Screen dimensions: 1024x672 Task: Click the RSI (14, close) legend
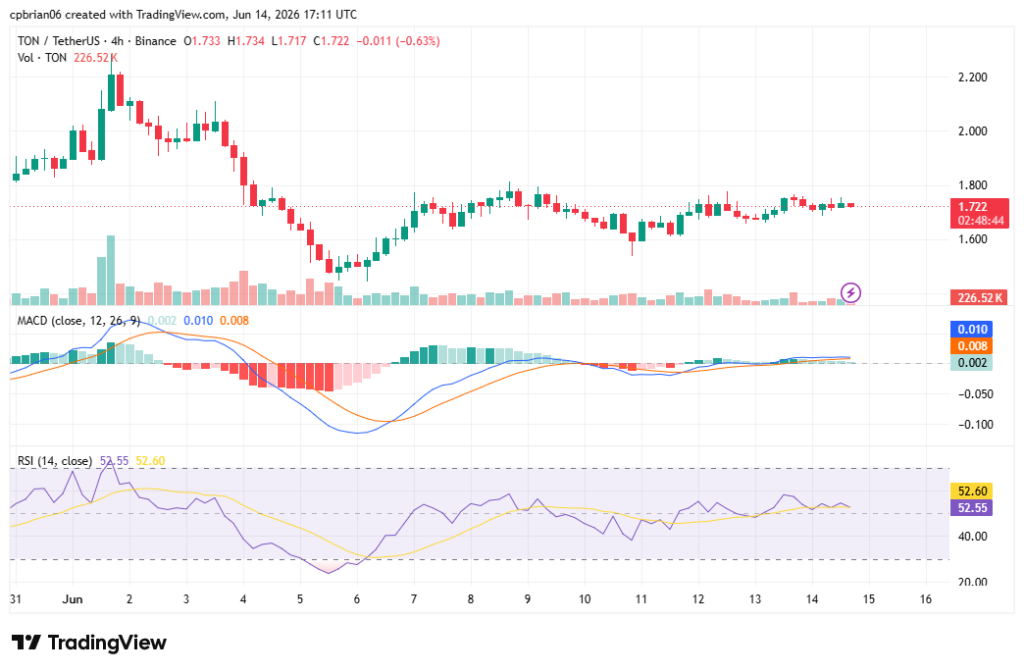[x=55, y=461]
